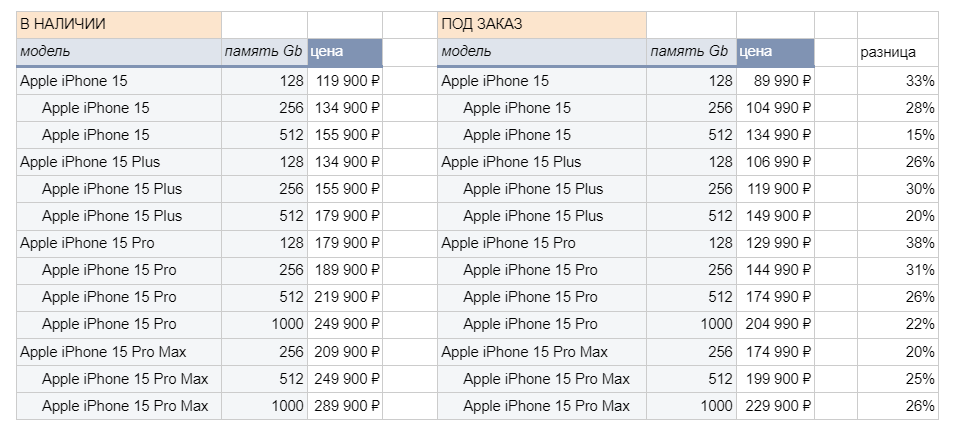Click "память Gb" header under В НАЛИЧИИ
The height and width of the screenshot is (429, 954).
tap(264, 52)
